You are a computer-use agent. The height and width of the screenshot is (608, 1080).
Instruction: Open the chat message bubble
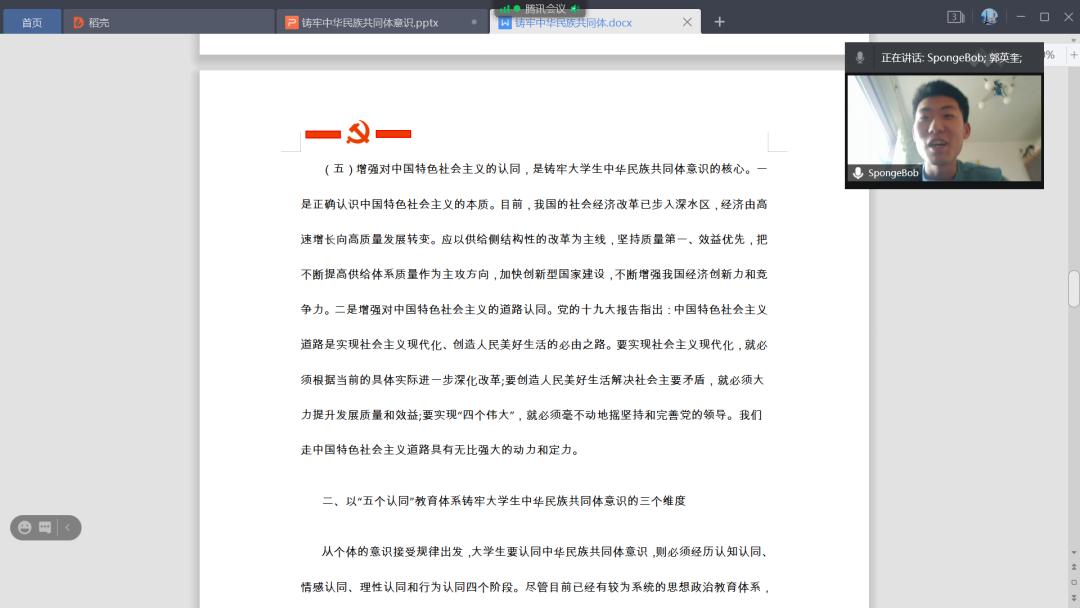point(45,527)
